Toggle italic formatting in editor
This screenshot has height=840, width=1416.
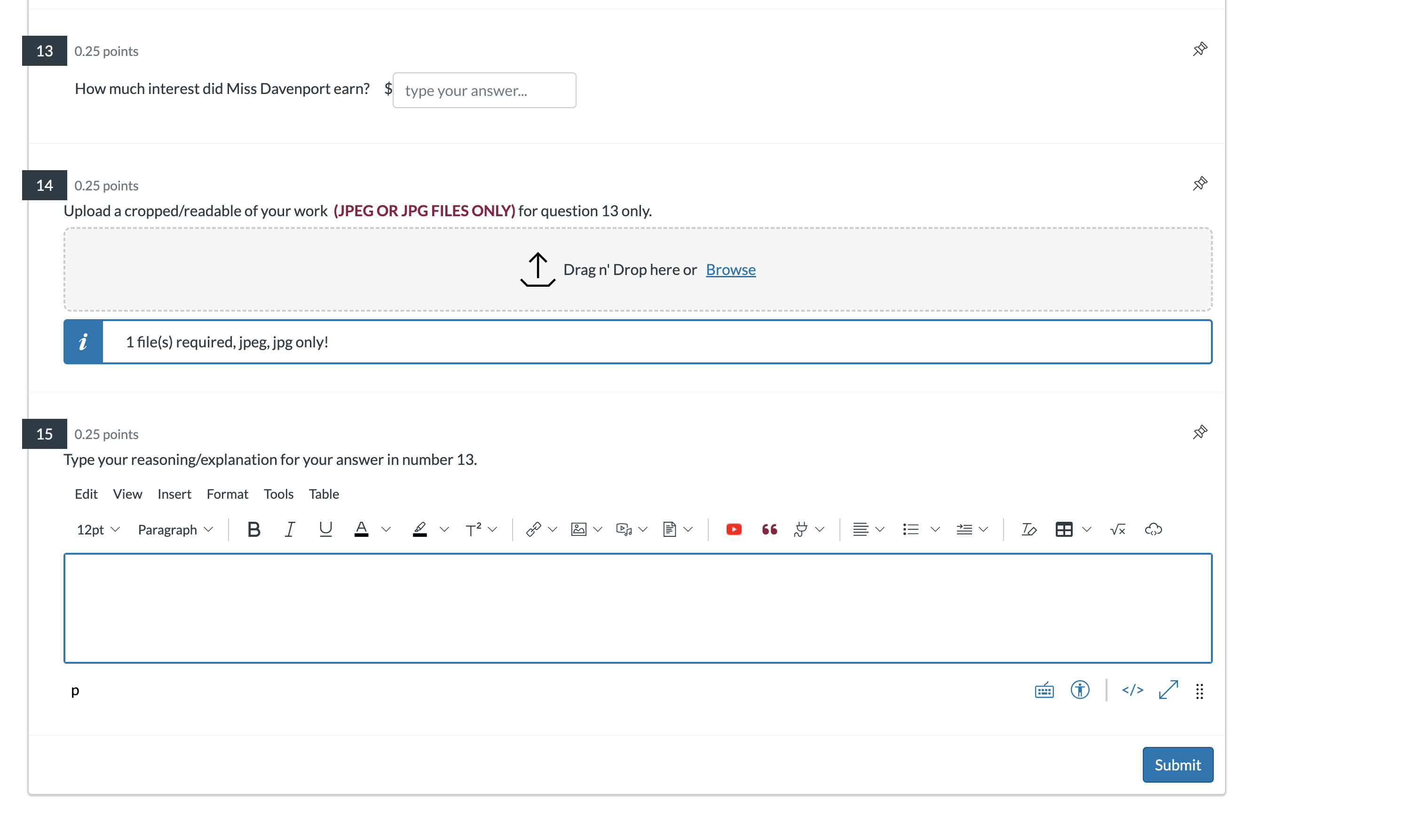point(289,529)
